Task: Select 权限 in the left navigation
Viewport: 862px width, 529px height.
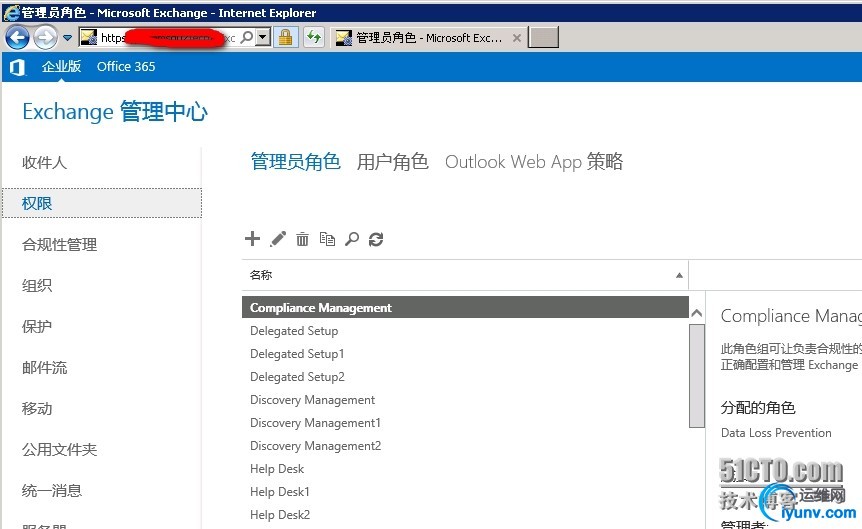Action: click(x=102, y=203)
